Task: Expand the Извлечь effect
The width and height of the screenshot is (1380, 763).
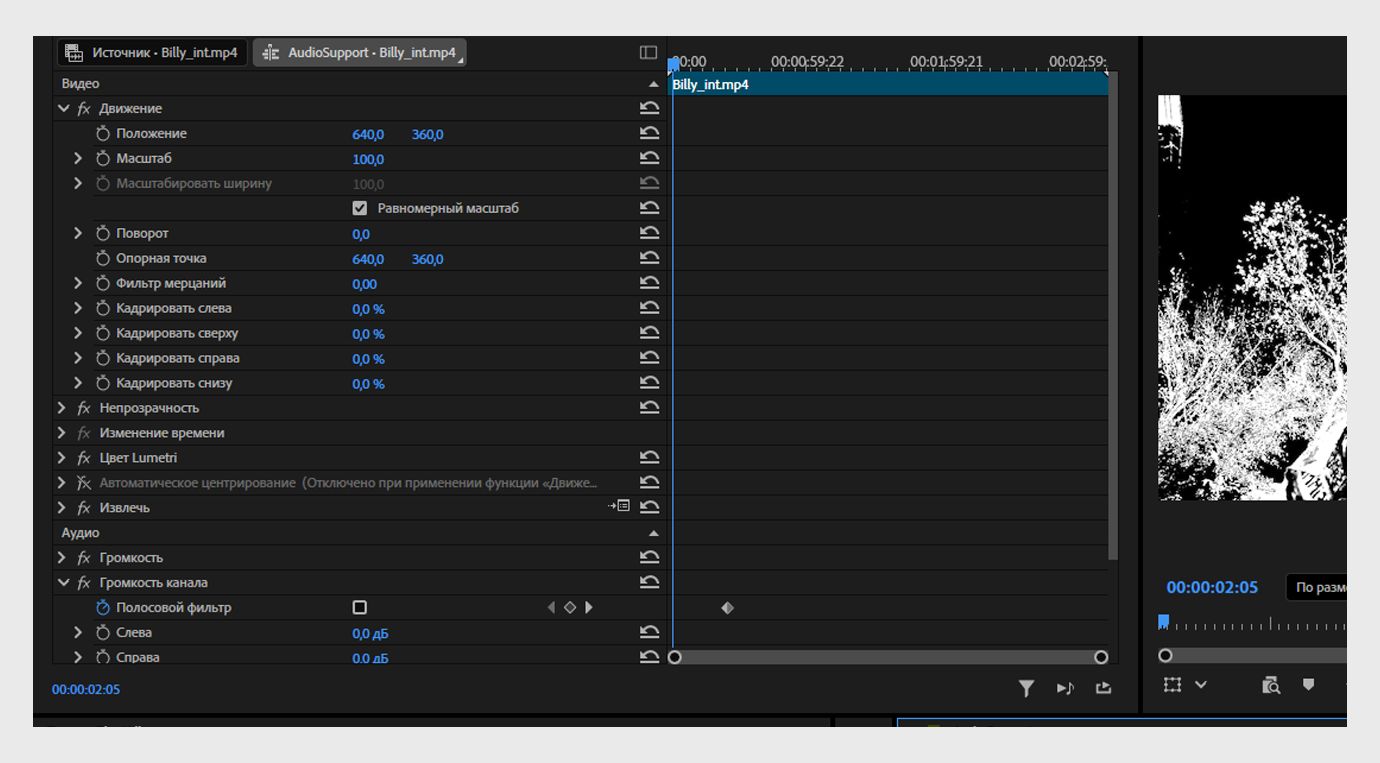Action: point(62,507)
